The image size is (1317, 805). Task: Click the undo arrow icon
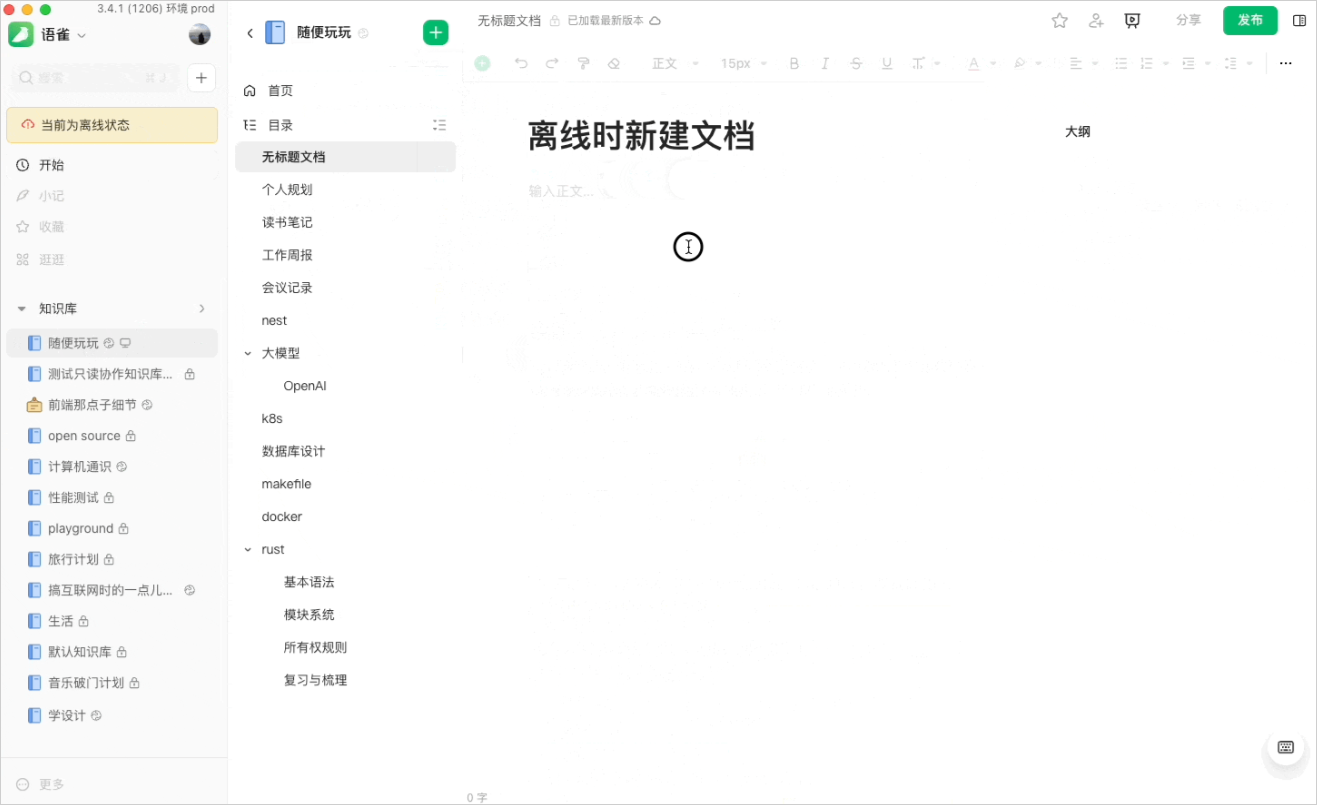click(x=521, y=63)
